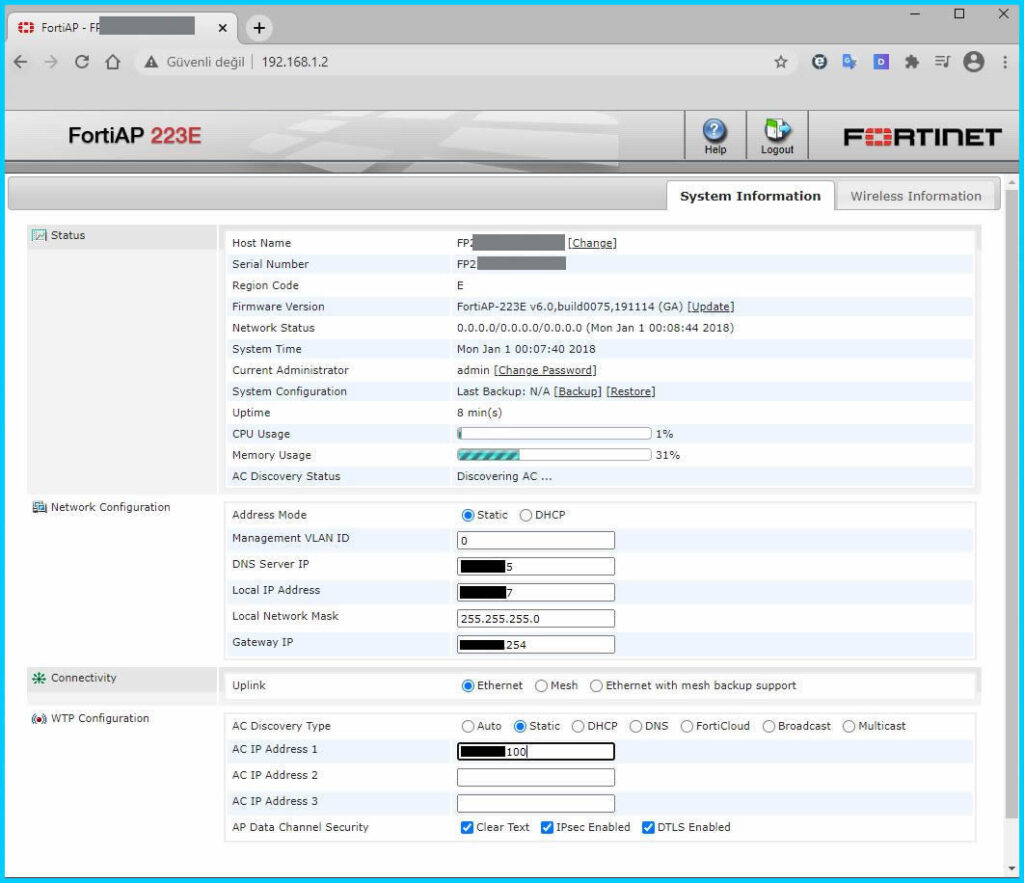Set AC Discovery Type to Multicast
Viewport: 1024px width, 883px height.
click(x=848, y=726)
